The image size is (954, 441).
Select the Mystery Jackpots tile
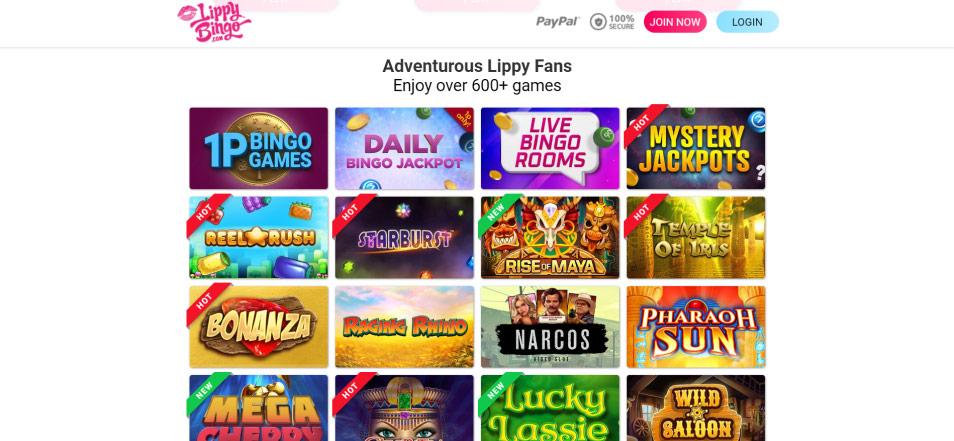[696, 148]
